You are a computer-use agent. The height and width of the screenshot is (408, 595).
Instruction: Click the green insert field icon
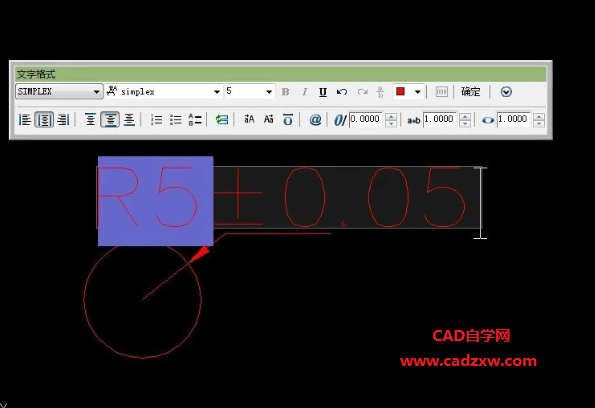click(x=222, y=120)
